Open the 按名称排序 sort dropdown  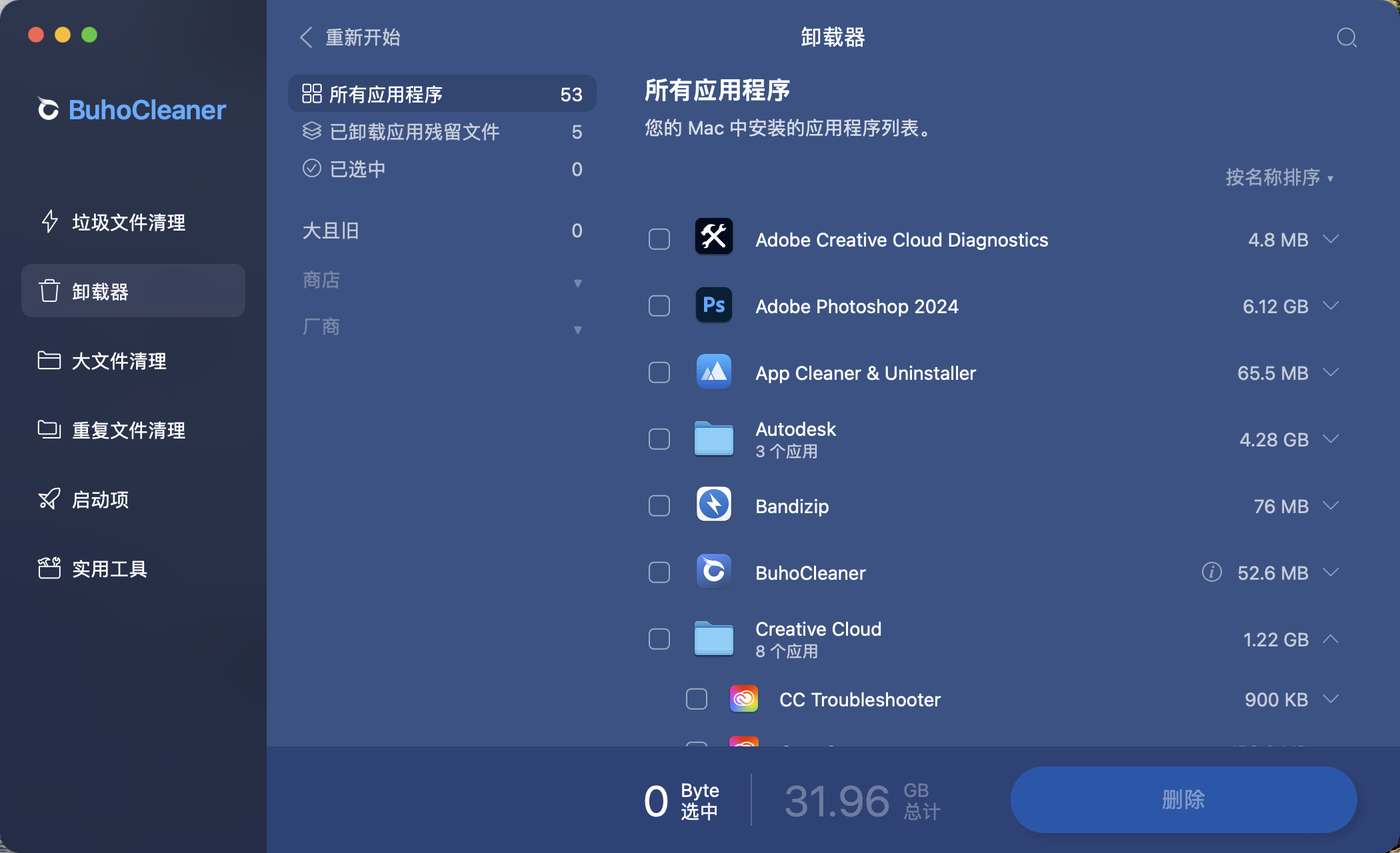pyautogui.click(x=1279, y=177)
